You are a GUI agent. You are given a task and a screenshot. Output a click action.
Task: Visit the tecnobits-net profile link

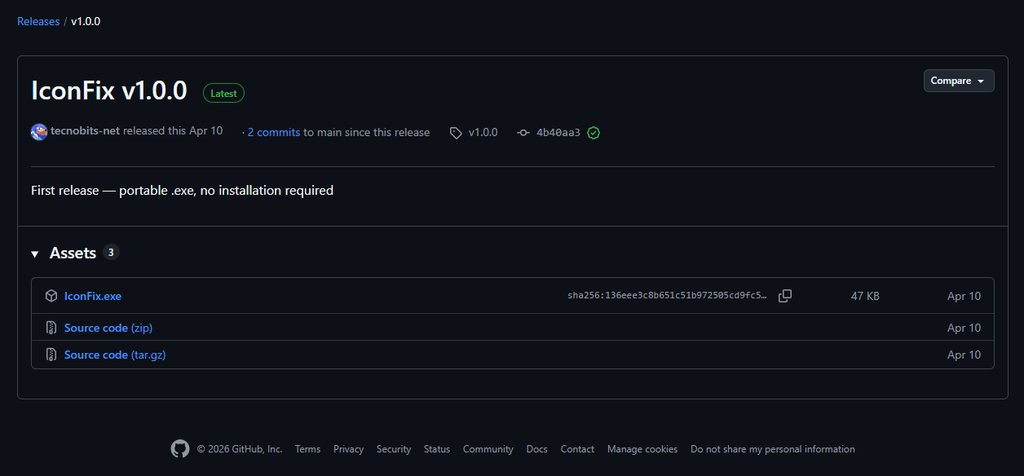(85, 131)
